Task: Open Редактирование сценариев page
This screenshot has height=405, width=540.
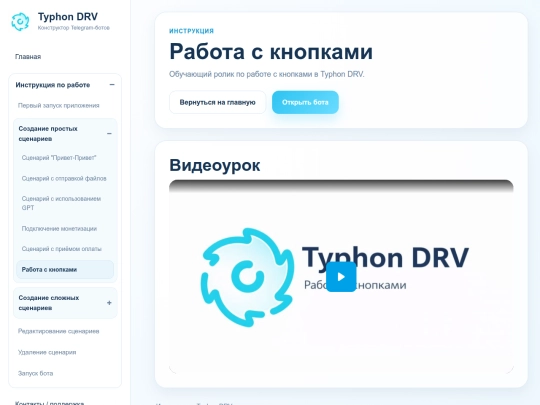Action: pyautogui.click(x=59, y=331)
